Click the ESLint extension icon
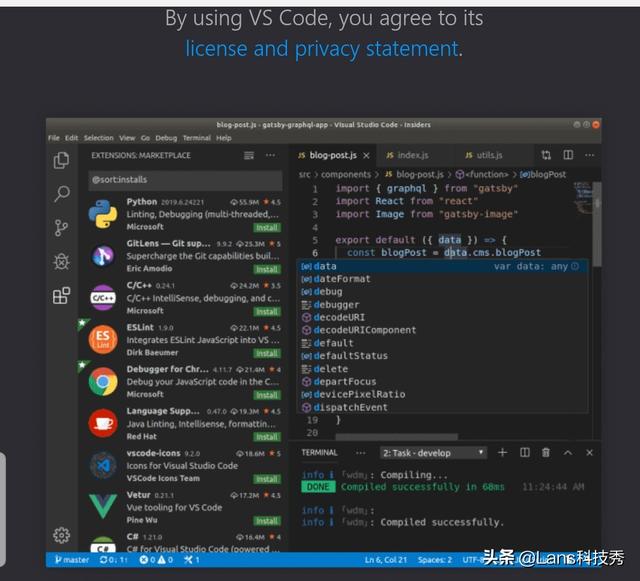Viewport: 640px width, 581px height. [103, 339]
